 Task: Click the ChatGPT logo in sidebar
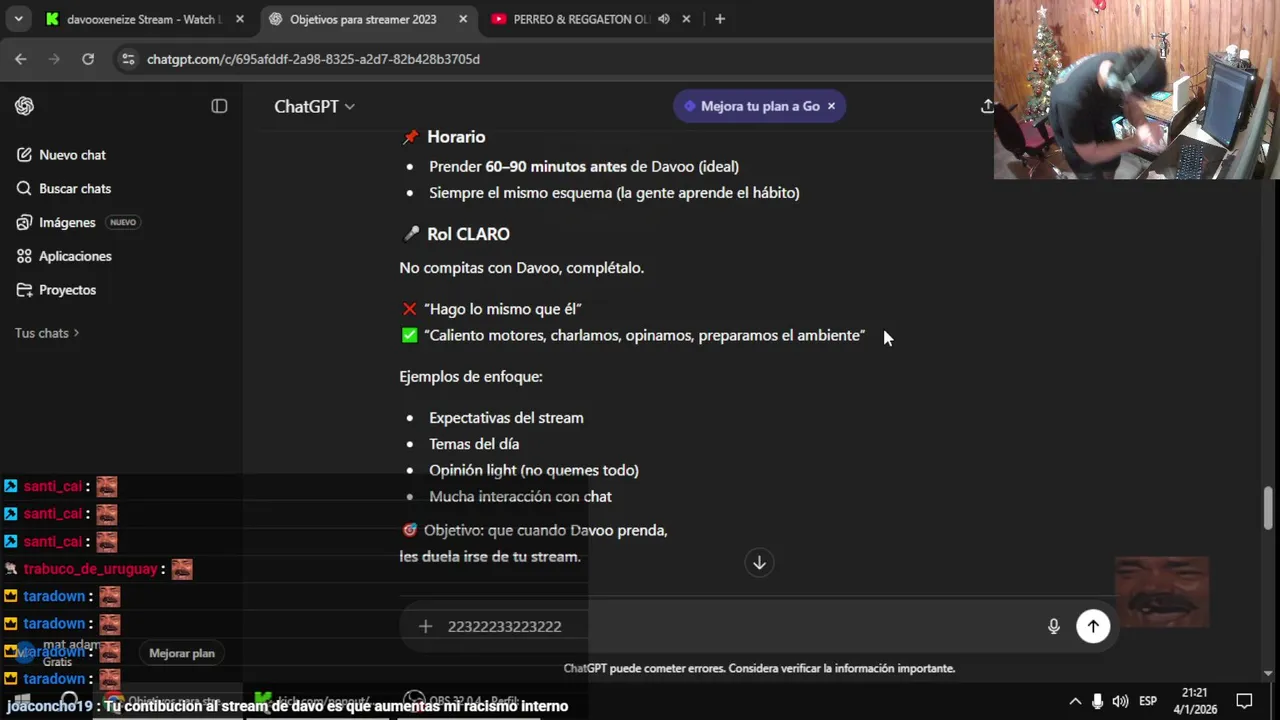pyautogui.click(x=25, y=106)
